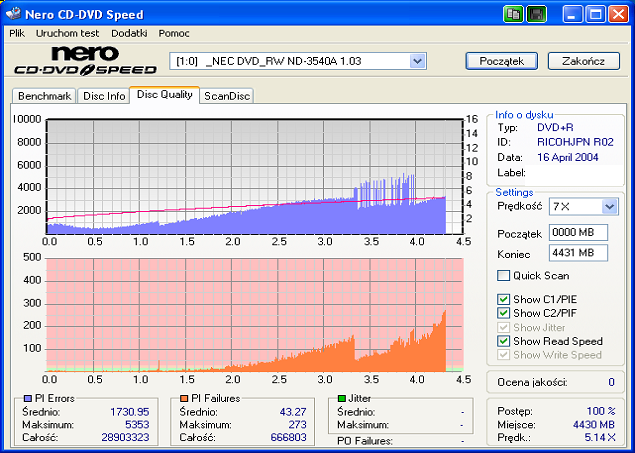Viewport: 635px width, 453px height.
Task: Click the RICOHJPN R02 disc ID text
Action: [575, 142]
